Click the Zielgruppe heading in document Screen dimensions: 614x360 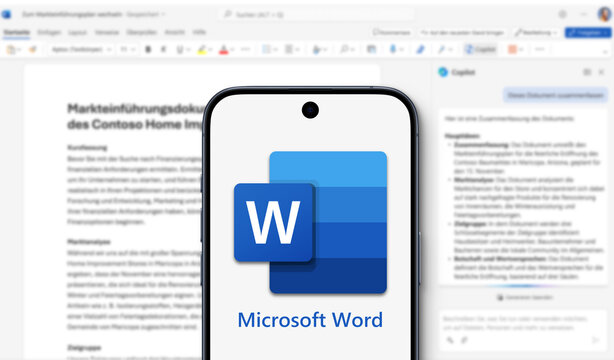84,347
